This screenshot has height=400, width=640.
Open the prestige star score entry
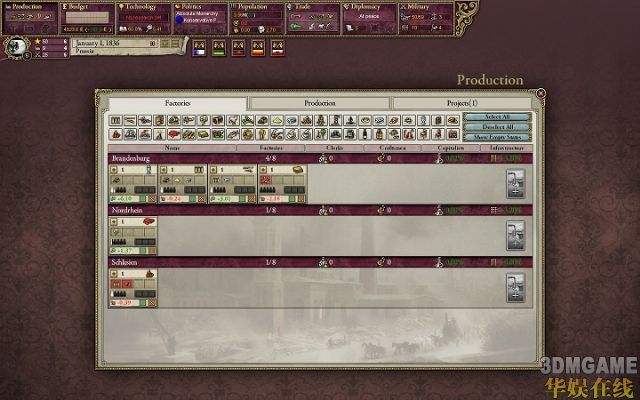tap(51, 41)
